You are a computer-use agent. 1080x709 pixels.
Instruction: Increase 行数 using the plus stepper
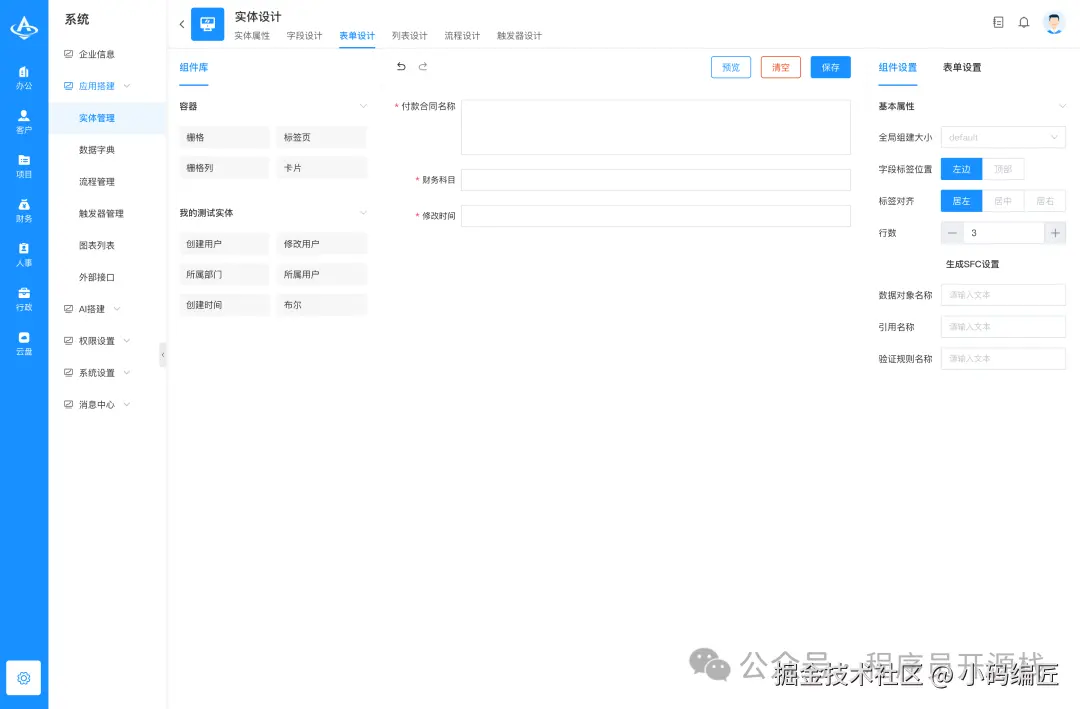pos(1055,232)
